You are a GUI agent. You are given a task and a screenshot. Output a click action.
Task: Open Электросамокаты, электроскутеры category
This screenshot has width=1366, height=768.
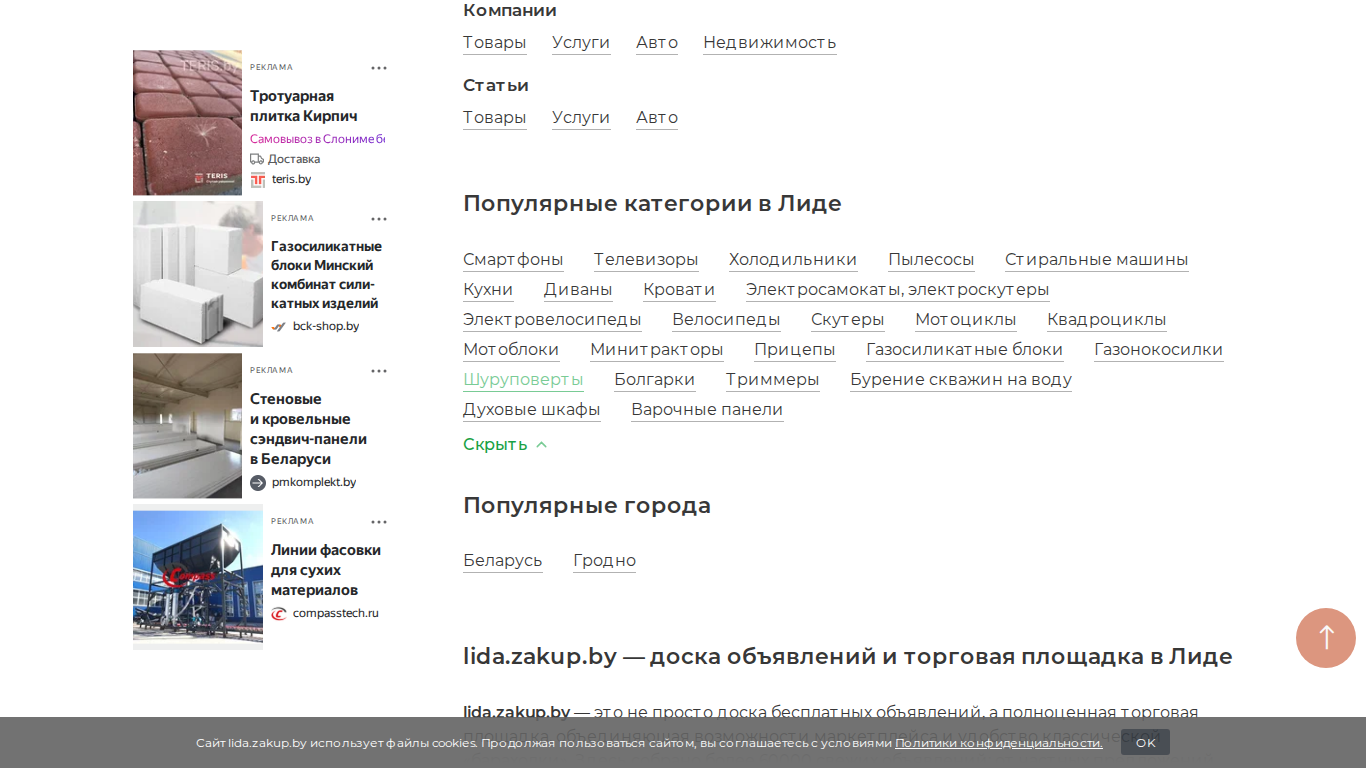pyautogui.click(x=898, y=290)
